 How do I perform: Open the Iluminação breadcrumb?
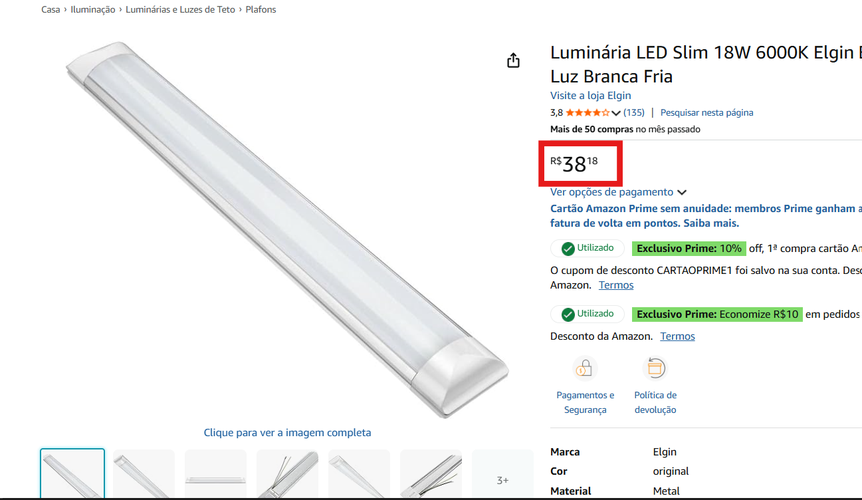[92, 9]
